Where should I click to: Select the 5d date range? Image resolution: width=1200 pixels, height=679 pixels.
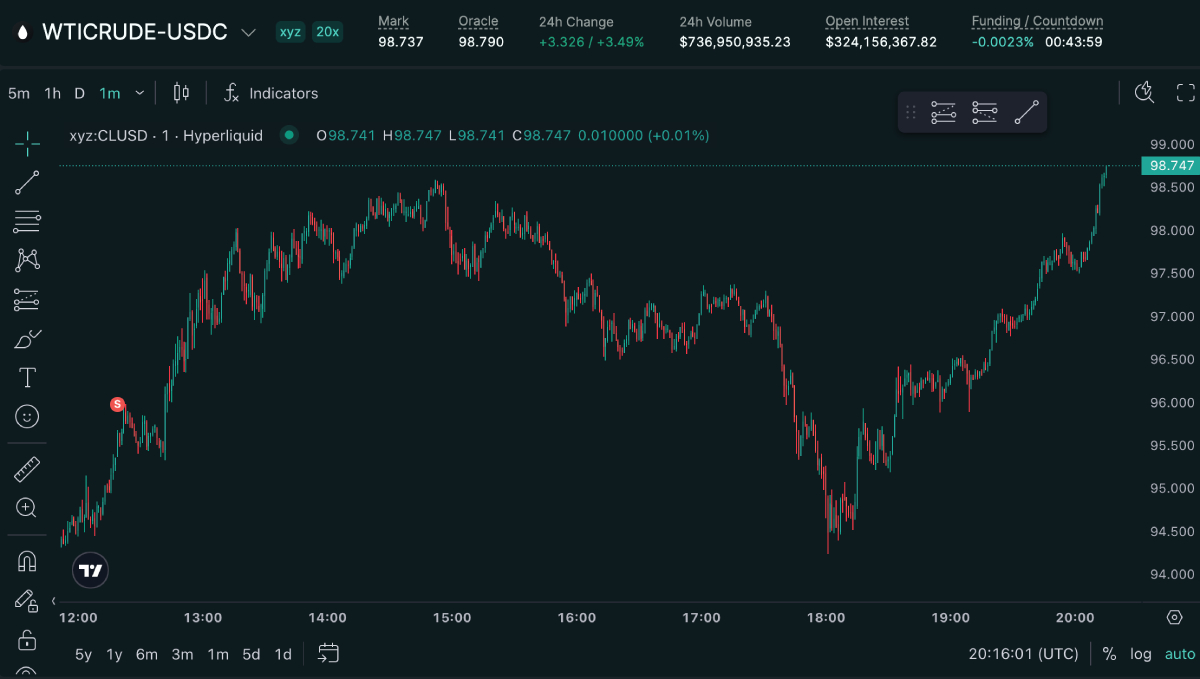pyautogui.click(x=251, y=654)
